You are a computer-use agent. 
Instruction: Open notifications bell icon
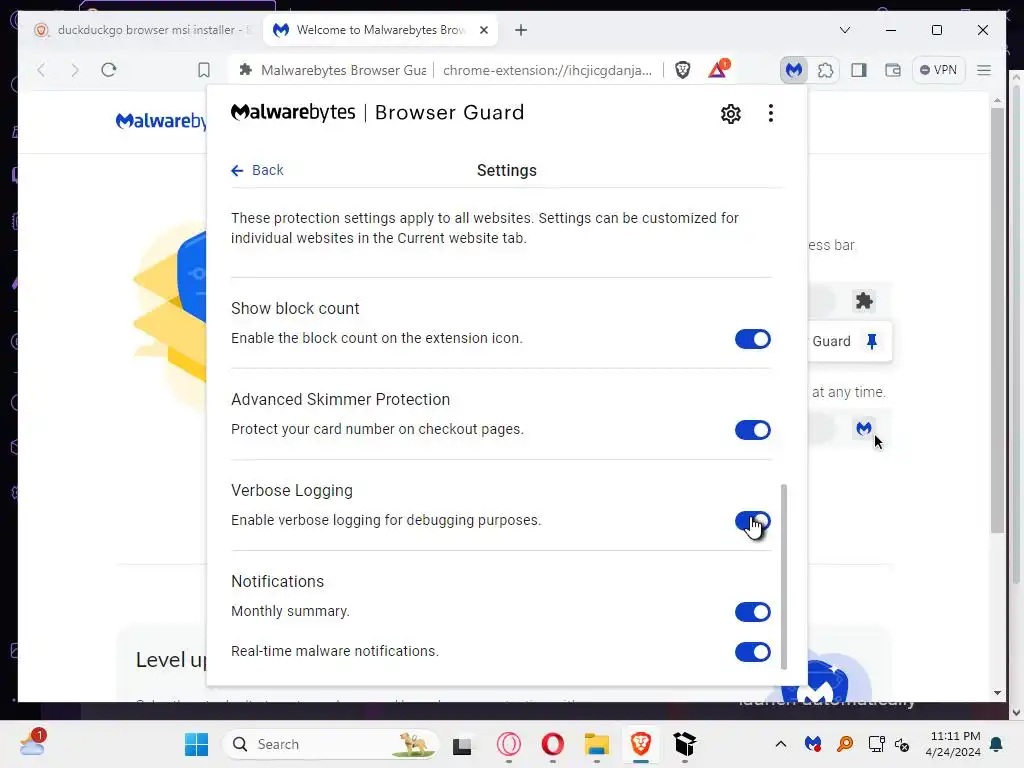coord(997,744)
